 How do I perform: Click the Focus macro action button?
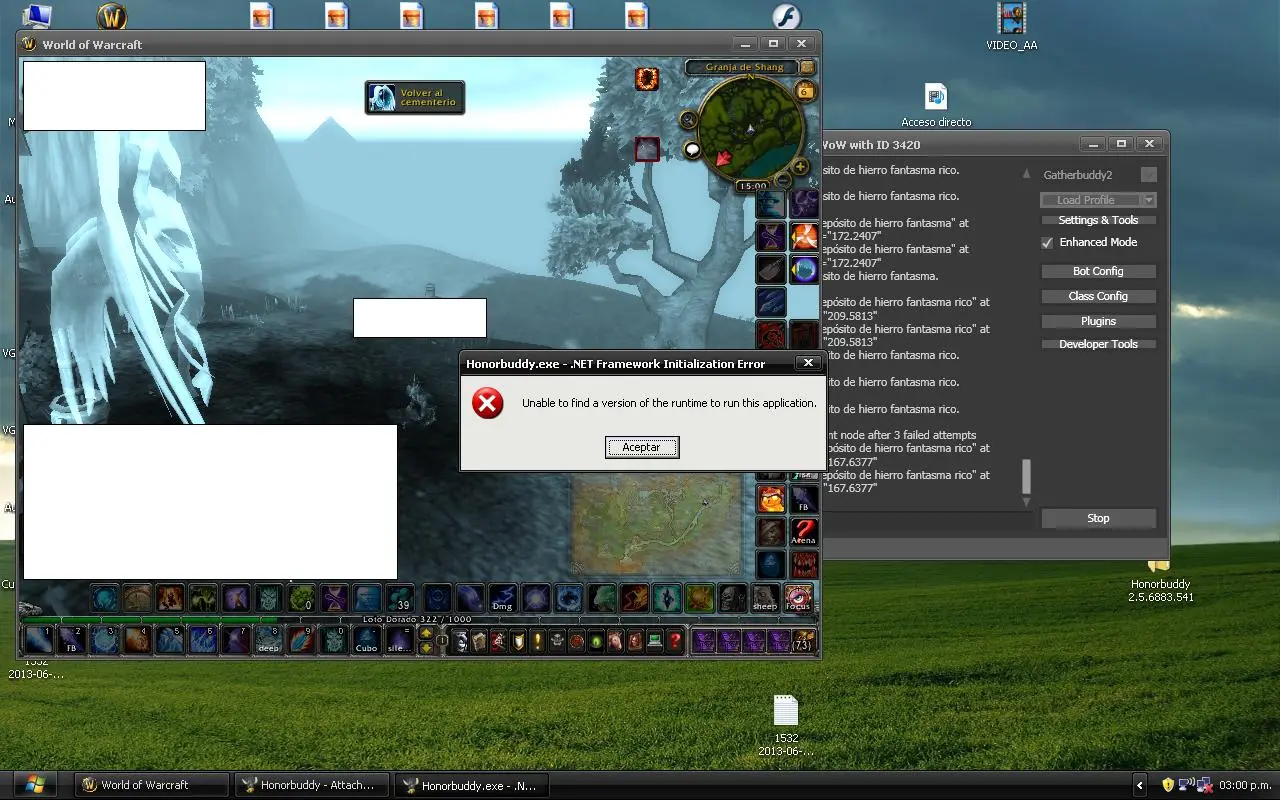pyautogui.click(x=798, y=597)
